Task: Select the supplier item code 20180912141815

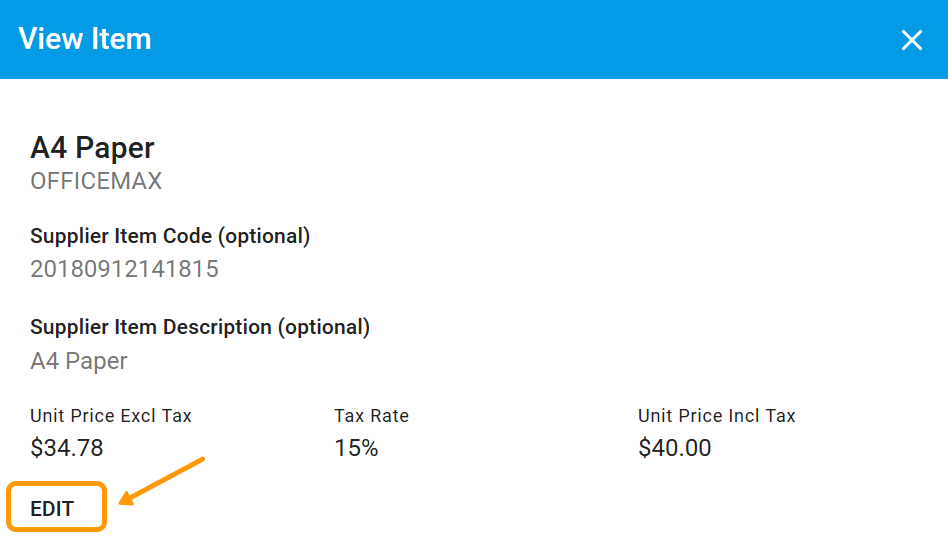Action: 124,269
